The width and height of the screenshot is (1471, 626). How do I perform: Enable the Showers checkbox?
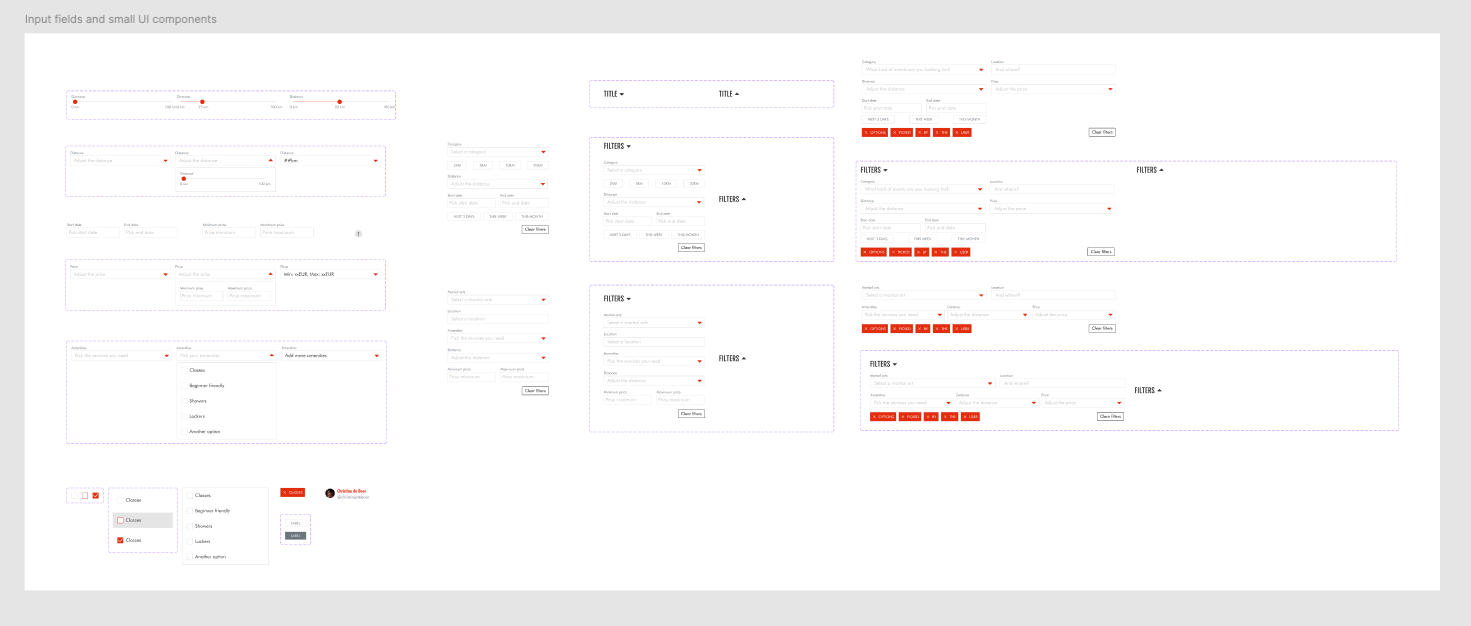[190, 526]
